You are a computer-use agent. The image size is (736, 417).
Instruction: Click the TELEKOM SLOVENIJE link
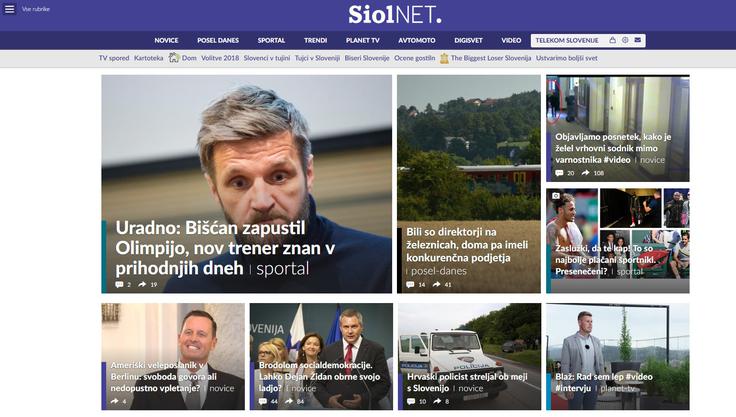[567, 40]
